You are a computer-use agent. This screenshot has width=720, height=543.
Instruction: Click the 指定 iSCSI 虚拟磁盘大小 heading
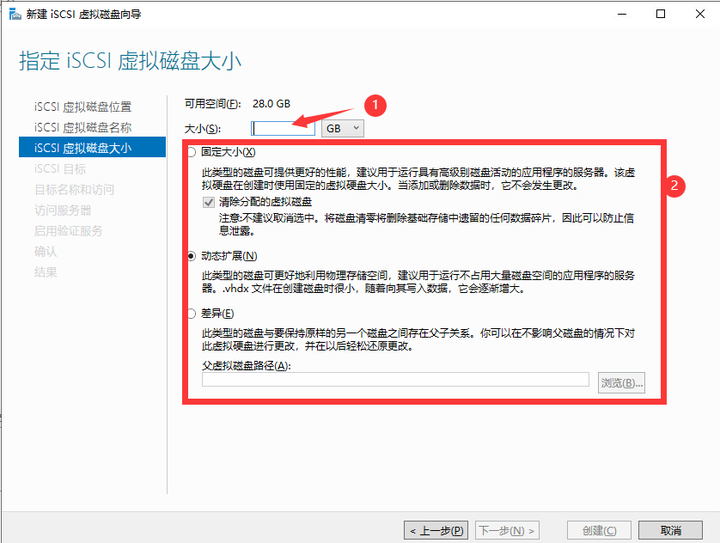[x=130, y=61]
